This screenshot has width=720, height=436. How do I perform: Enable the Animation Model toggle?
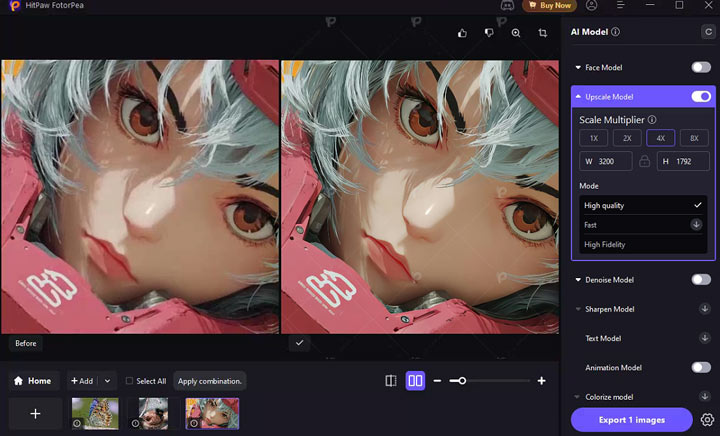701,367
